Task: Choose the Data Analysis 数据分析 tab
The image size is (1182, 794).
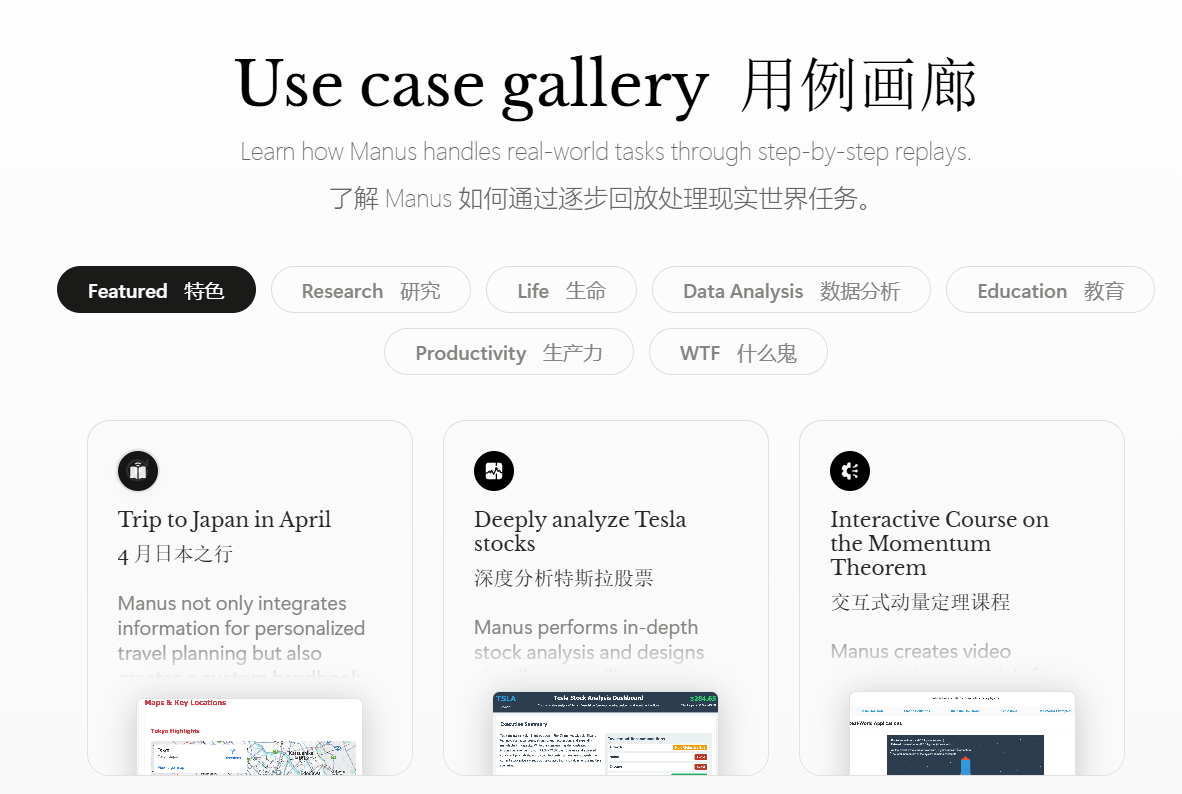Action: coord(792,290)
